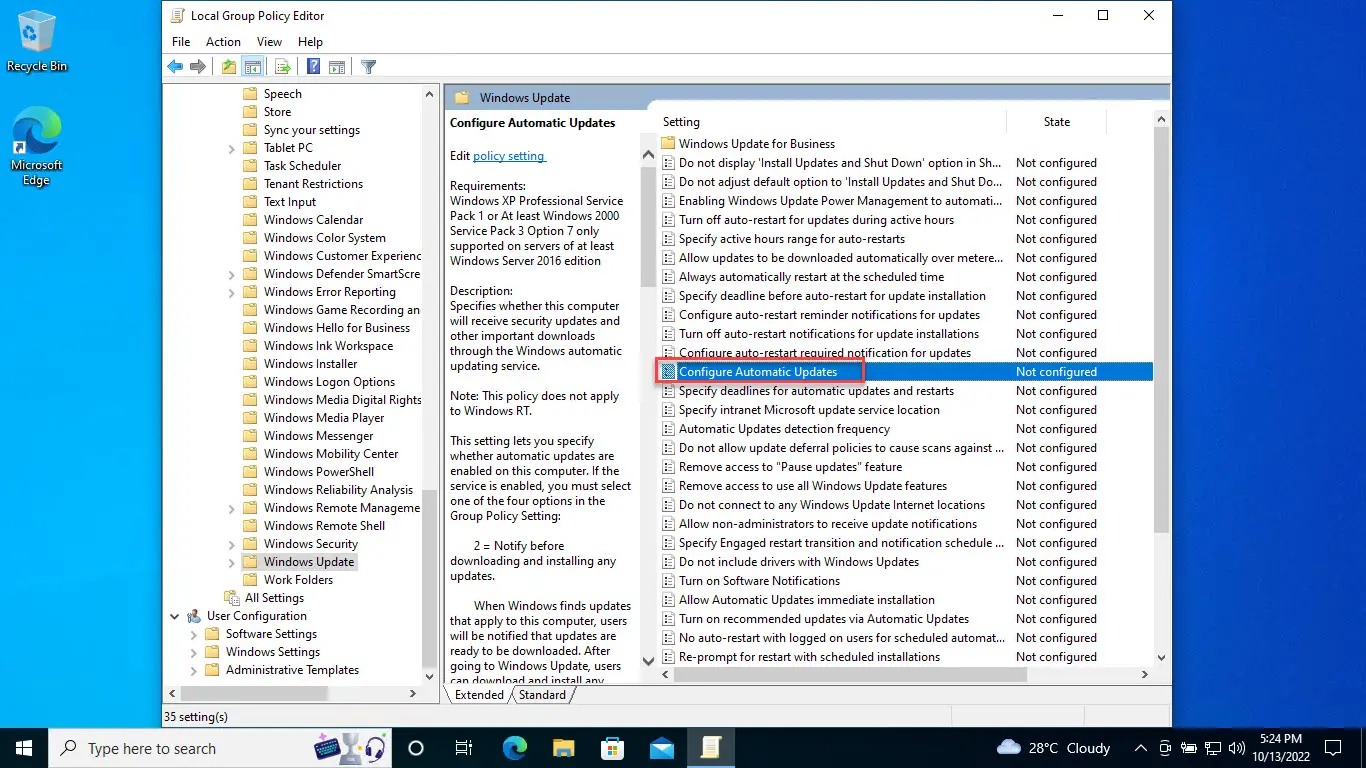Select the Windows Security tree item
This screenshot has height=768, width=1366.
[x=310, y=544]
